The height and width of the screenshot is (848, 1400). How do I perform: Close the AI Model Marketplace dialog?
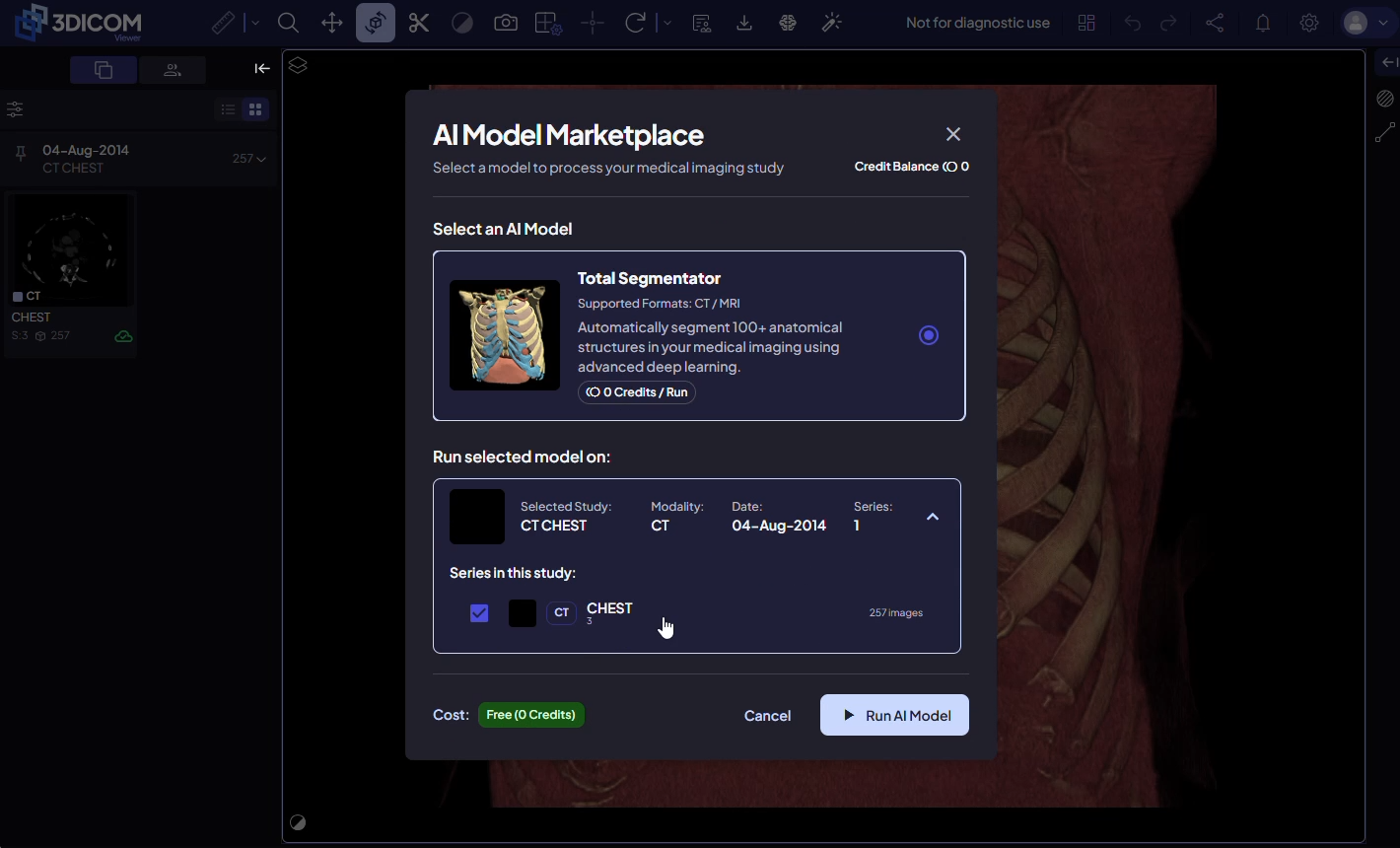point(952,134)
